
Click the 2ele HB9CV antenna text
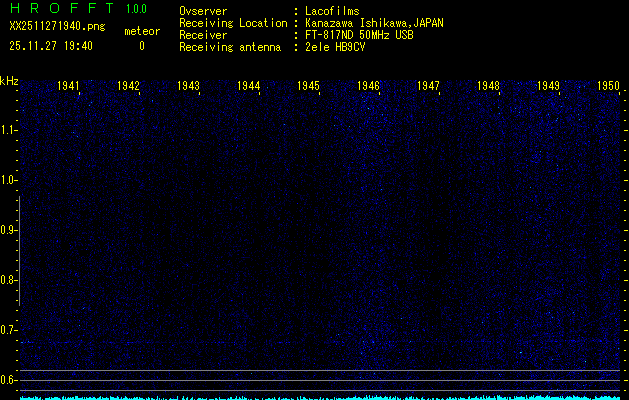tap(336, 46)
